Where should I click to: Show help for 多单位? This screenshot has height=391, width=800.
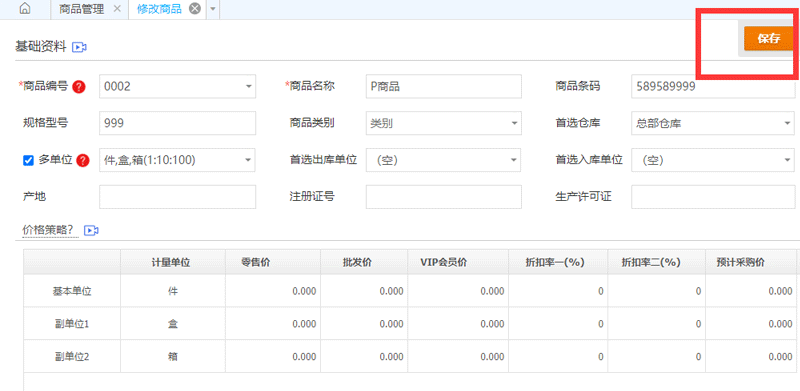pos(83,161)
